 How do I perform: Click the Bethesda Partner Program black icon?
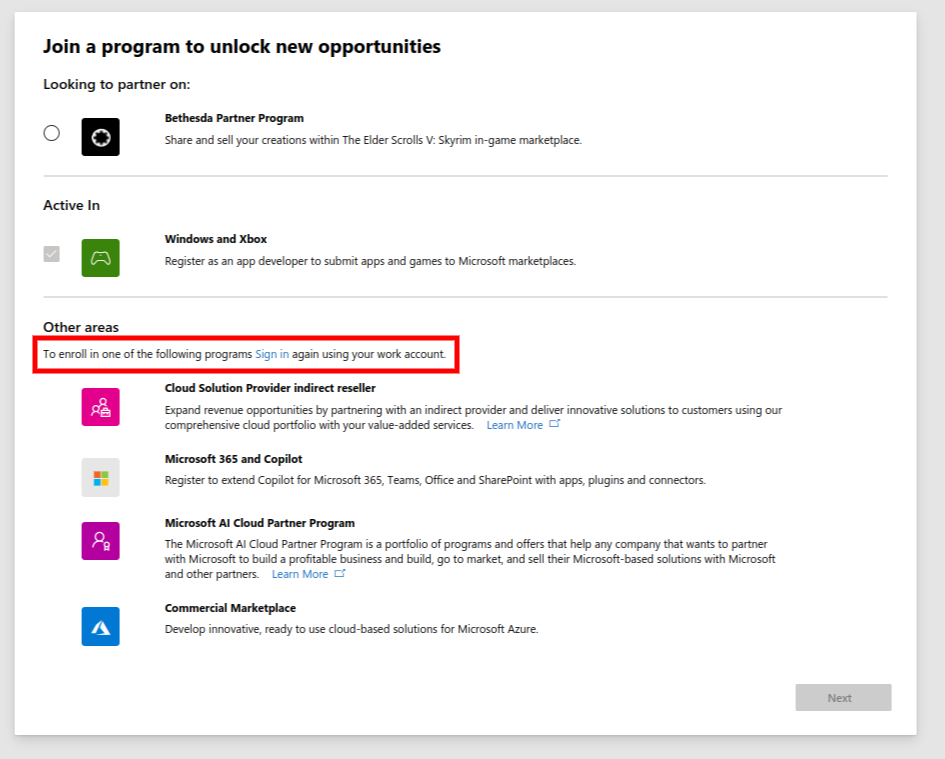click(x=100, y=136)
